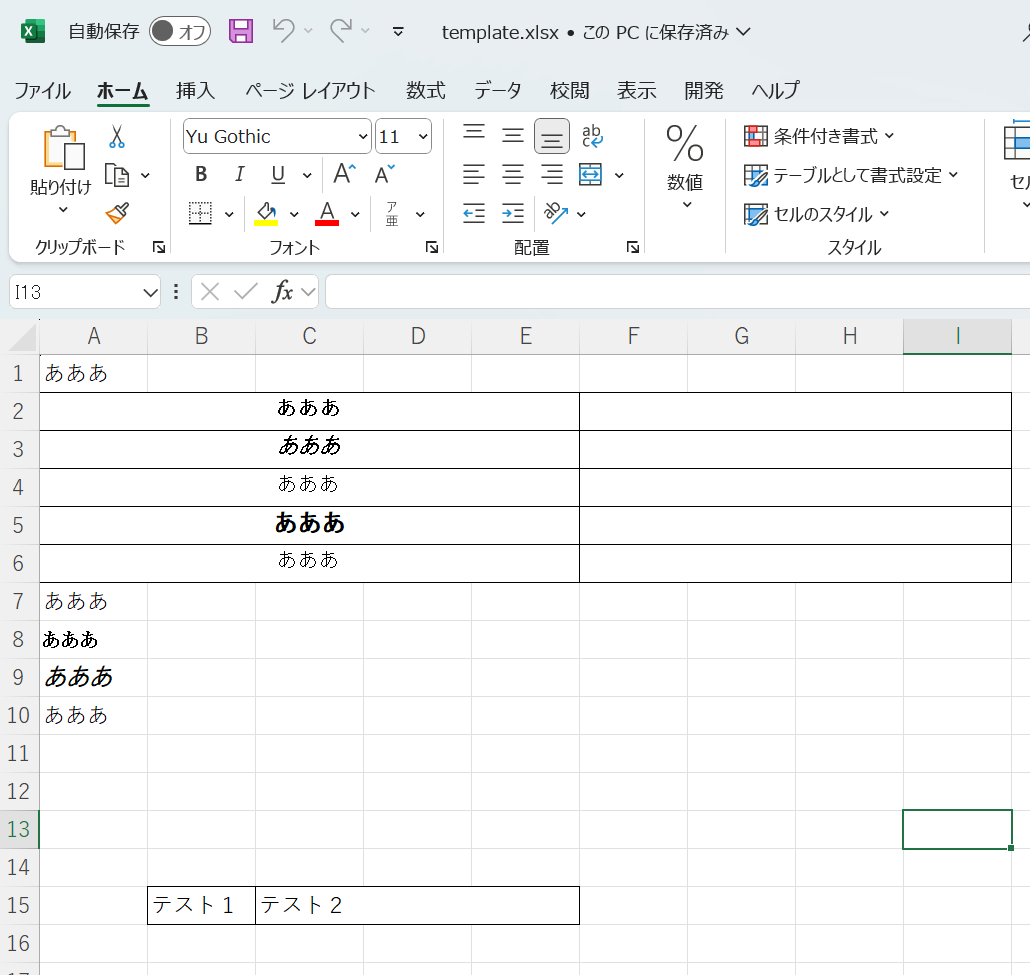Screen dimensions: 1030x975
Task: Click the Borders icon
Action: [200, 214]
